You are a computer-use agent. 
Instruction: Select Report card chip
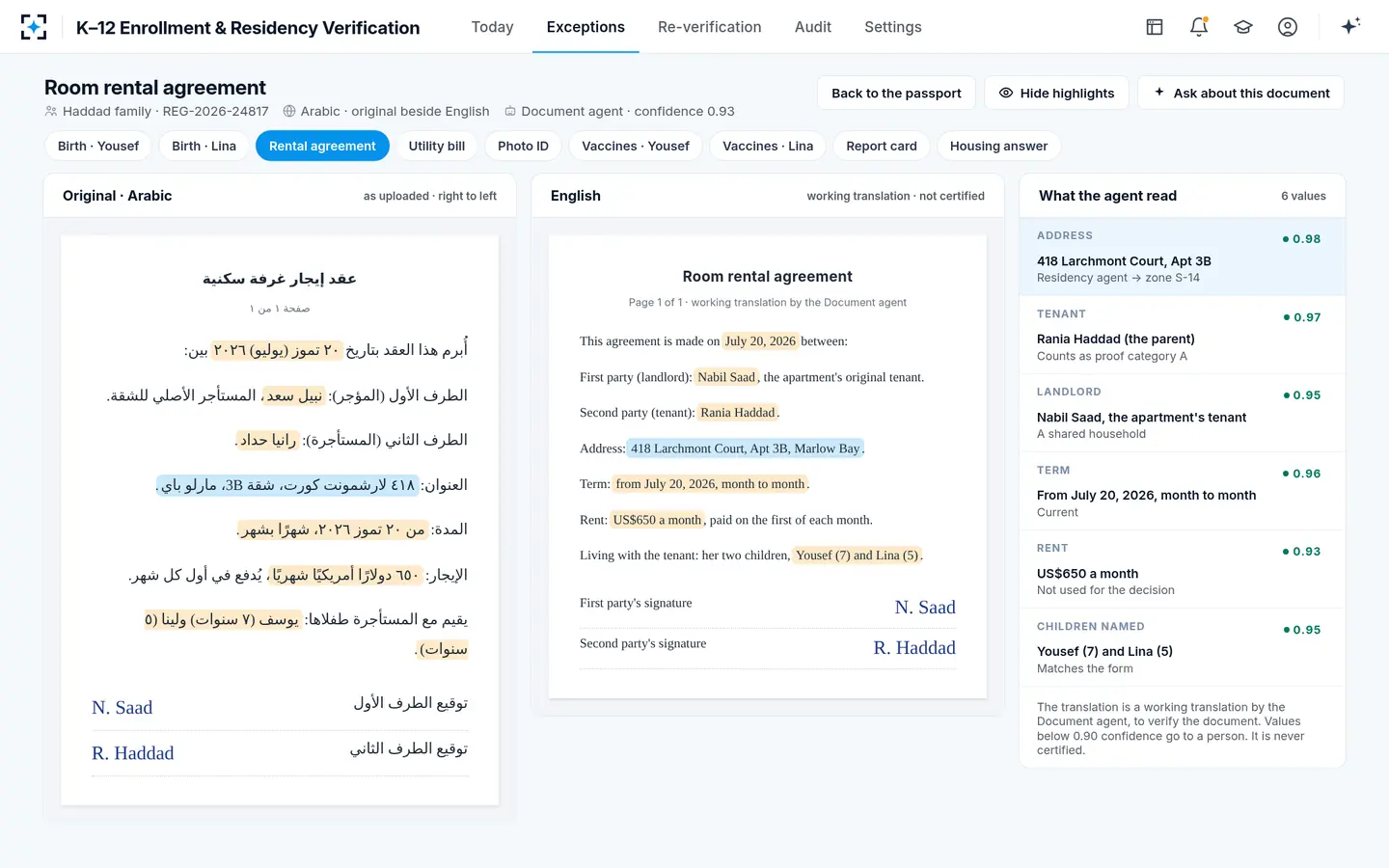click(x=882, y=146)
